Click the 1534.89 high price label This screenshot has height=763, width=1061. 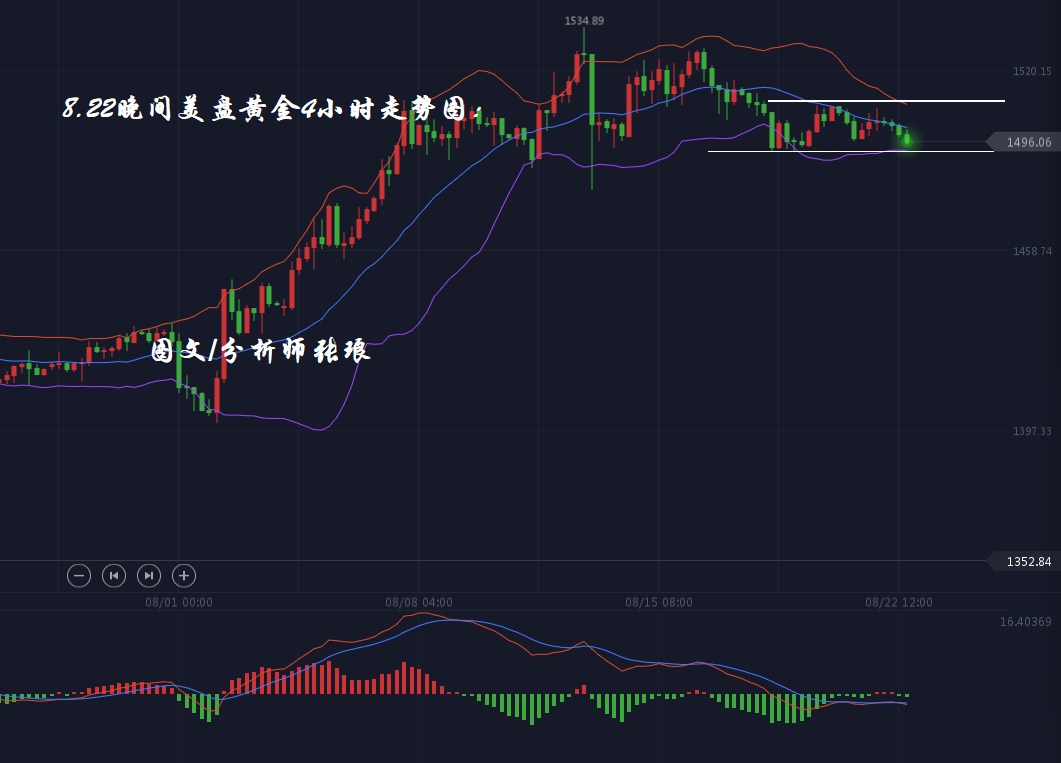click(x=584, y=21)
